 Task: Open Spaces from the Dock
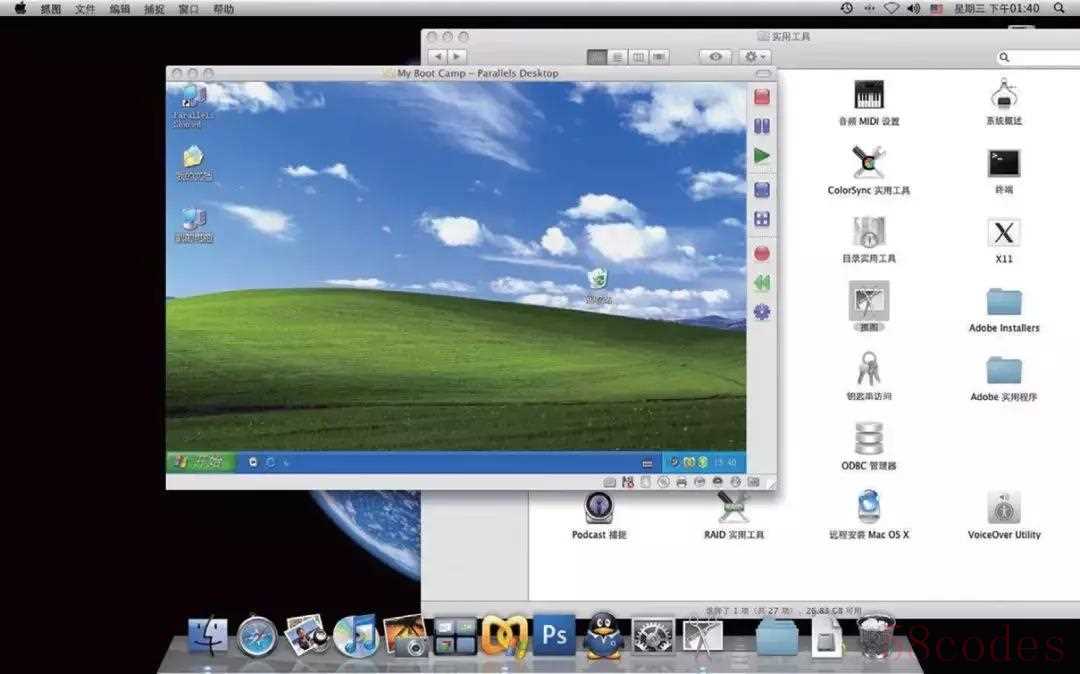[455, 635]
